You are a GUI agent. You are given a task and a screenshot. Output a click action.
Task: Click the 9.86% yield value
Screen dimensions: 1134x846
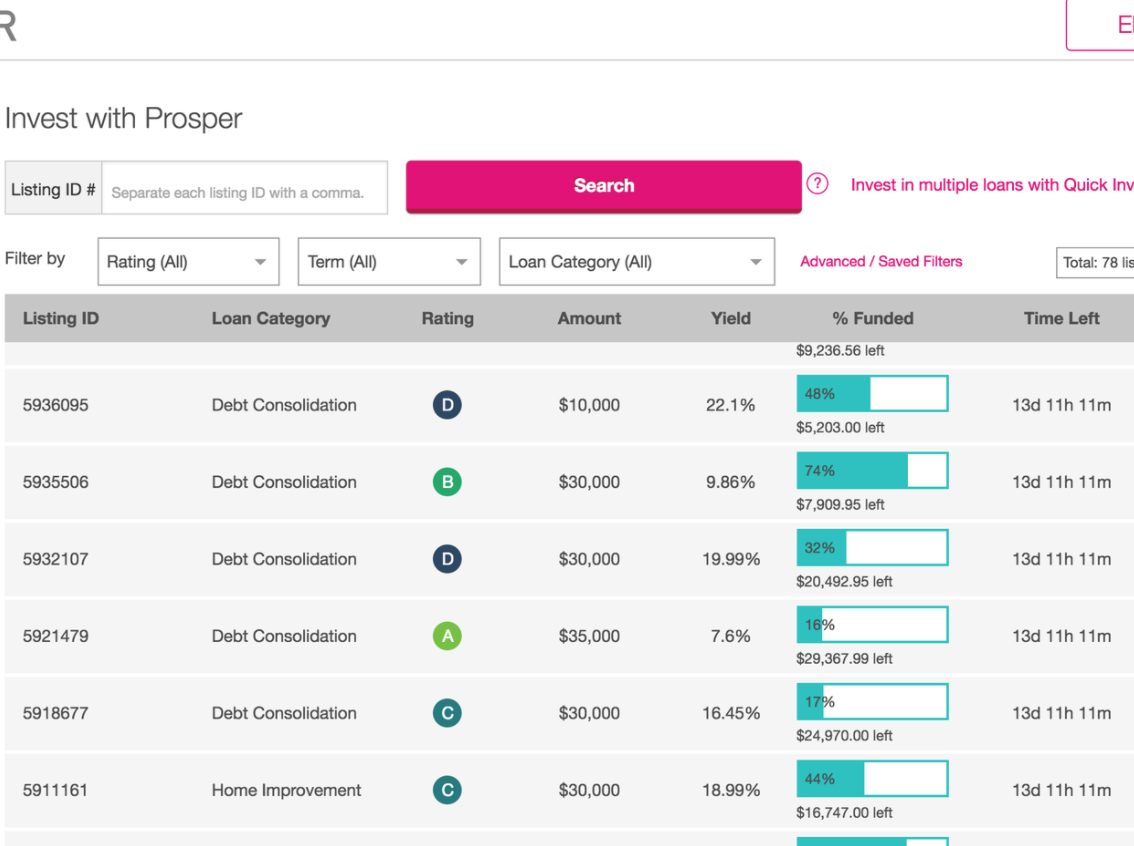730,482
